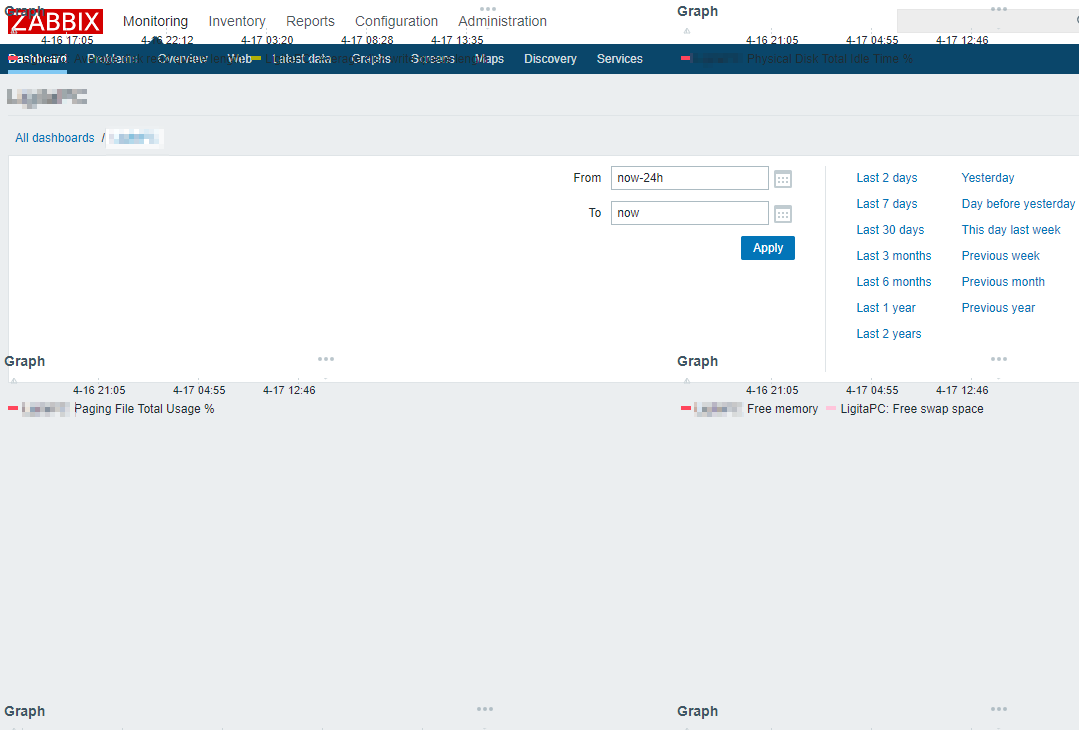Choose the Previous year range

pos(998,308)
